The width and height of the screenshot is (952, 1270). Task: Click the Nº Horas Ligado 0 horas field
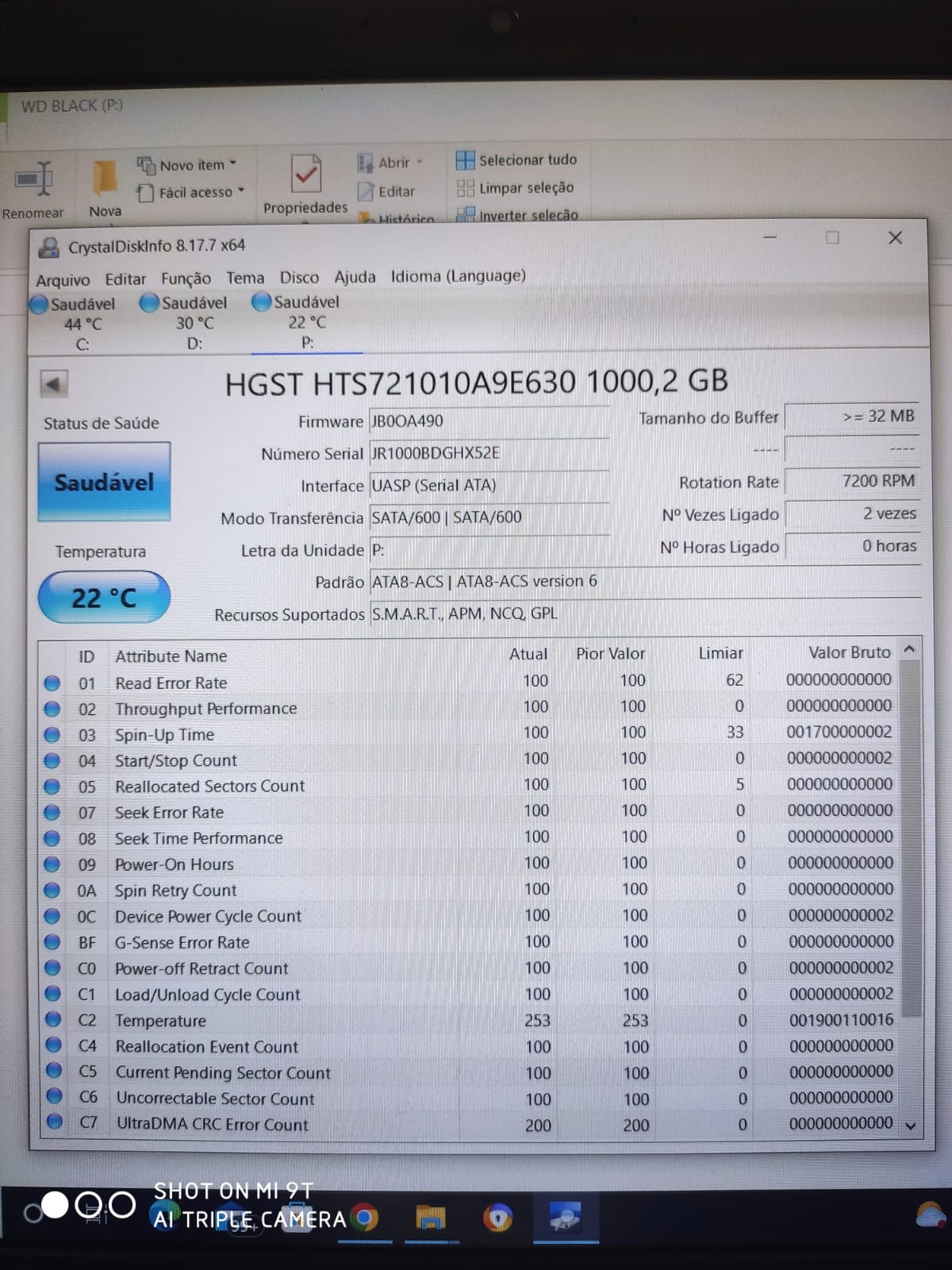[x=852, y=546]
